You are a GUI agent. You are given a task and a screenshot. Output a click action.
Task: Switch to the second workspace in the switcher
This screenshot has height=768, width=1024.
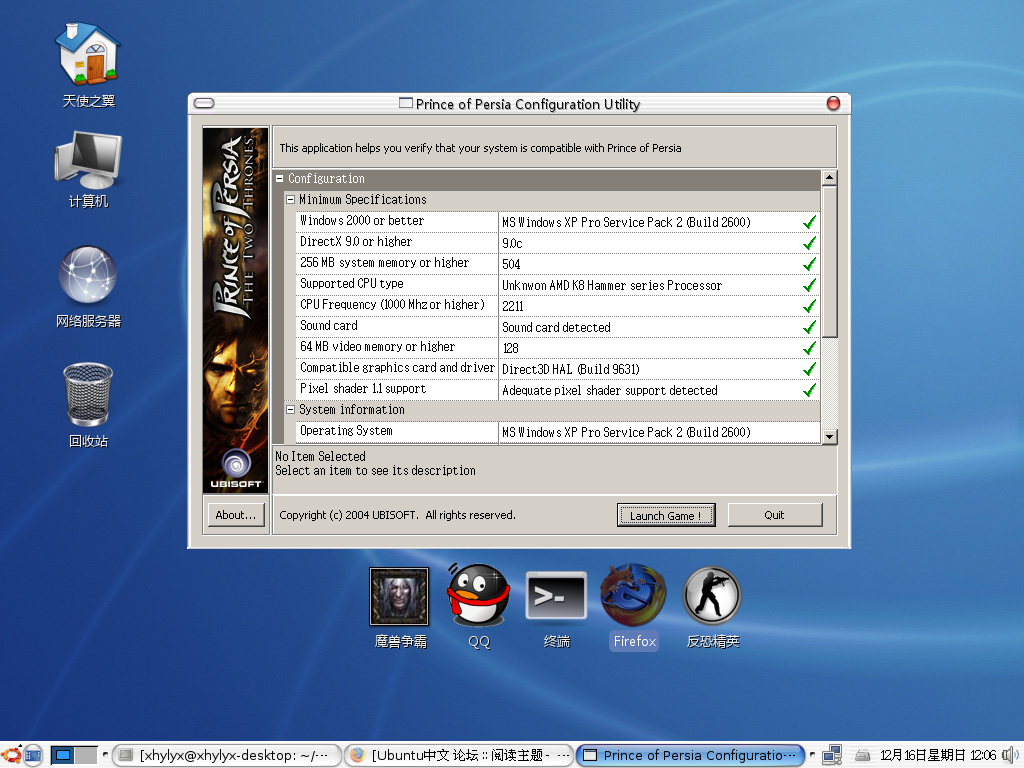coord(86,756)
